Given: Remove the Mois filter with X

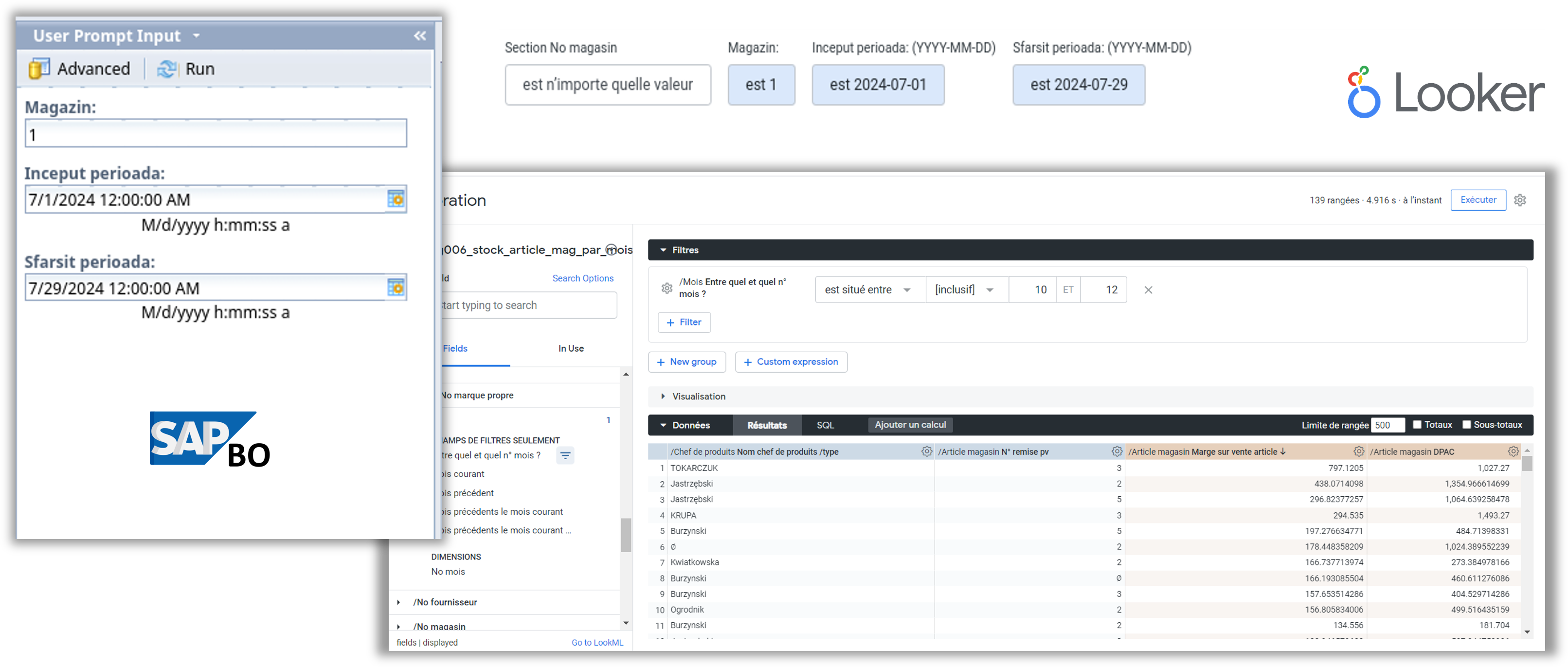Looking at the screenshot, I should pyautogui.click(x=1148, y=289).
